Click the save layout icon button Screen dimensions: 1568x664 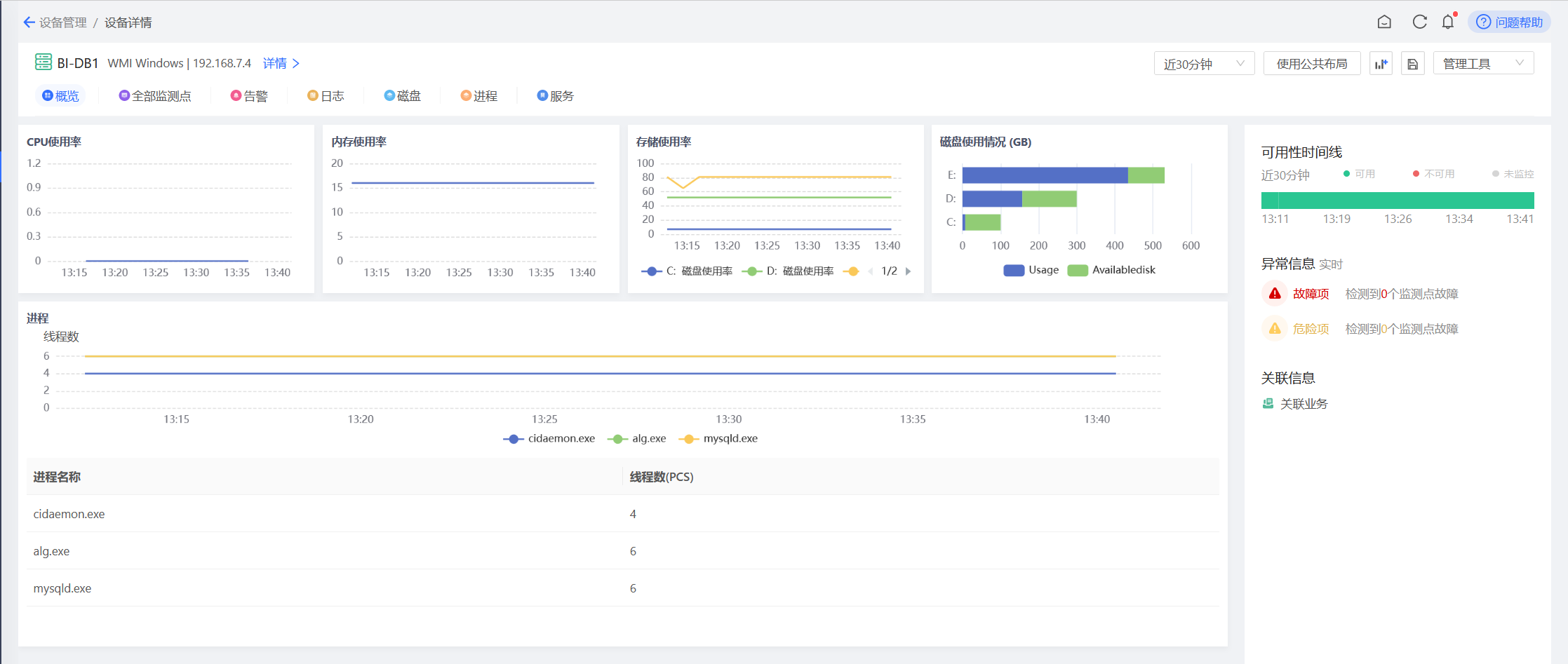[x=1413, y=64]
